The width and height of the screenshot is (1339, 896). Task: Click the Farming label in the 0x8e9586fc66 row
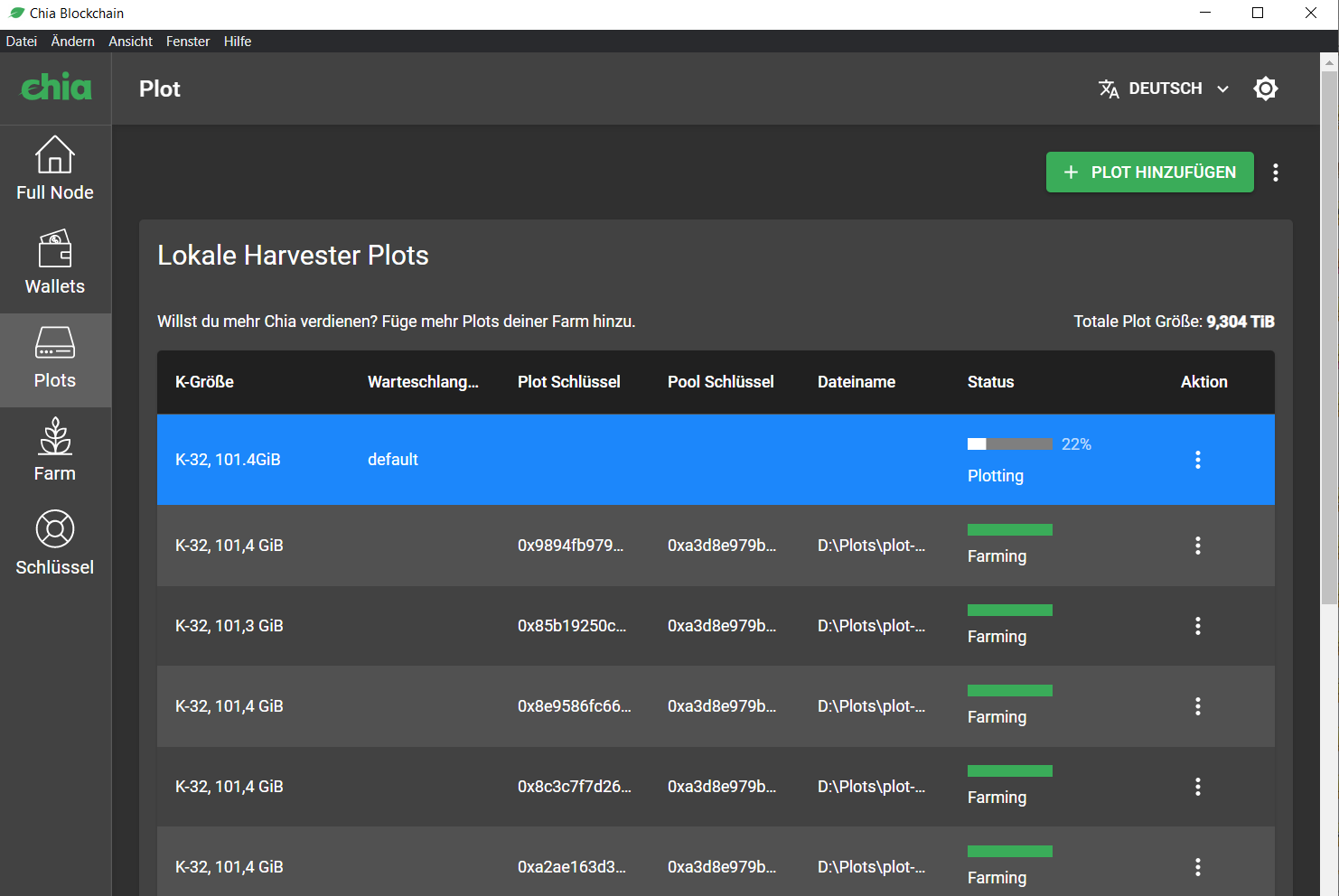pos(997,717)
